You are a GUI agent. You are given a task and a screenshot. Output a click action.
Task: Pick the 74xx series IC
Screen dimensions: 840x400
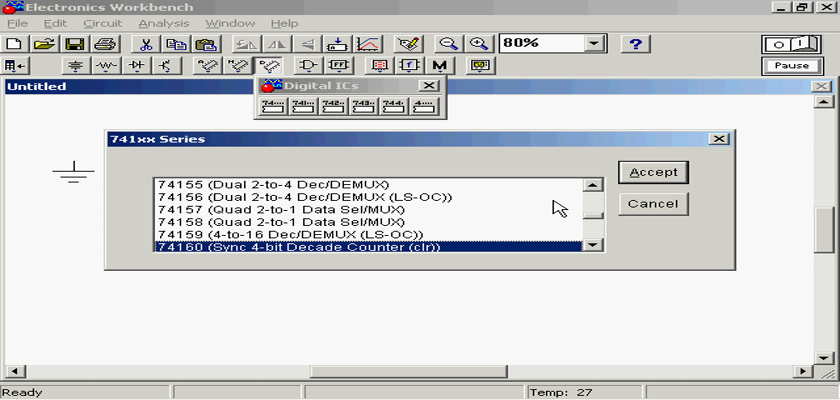(273, 106)
